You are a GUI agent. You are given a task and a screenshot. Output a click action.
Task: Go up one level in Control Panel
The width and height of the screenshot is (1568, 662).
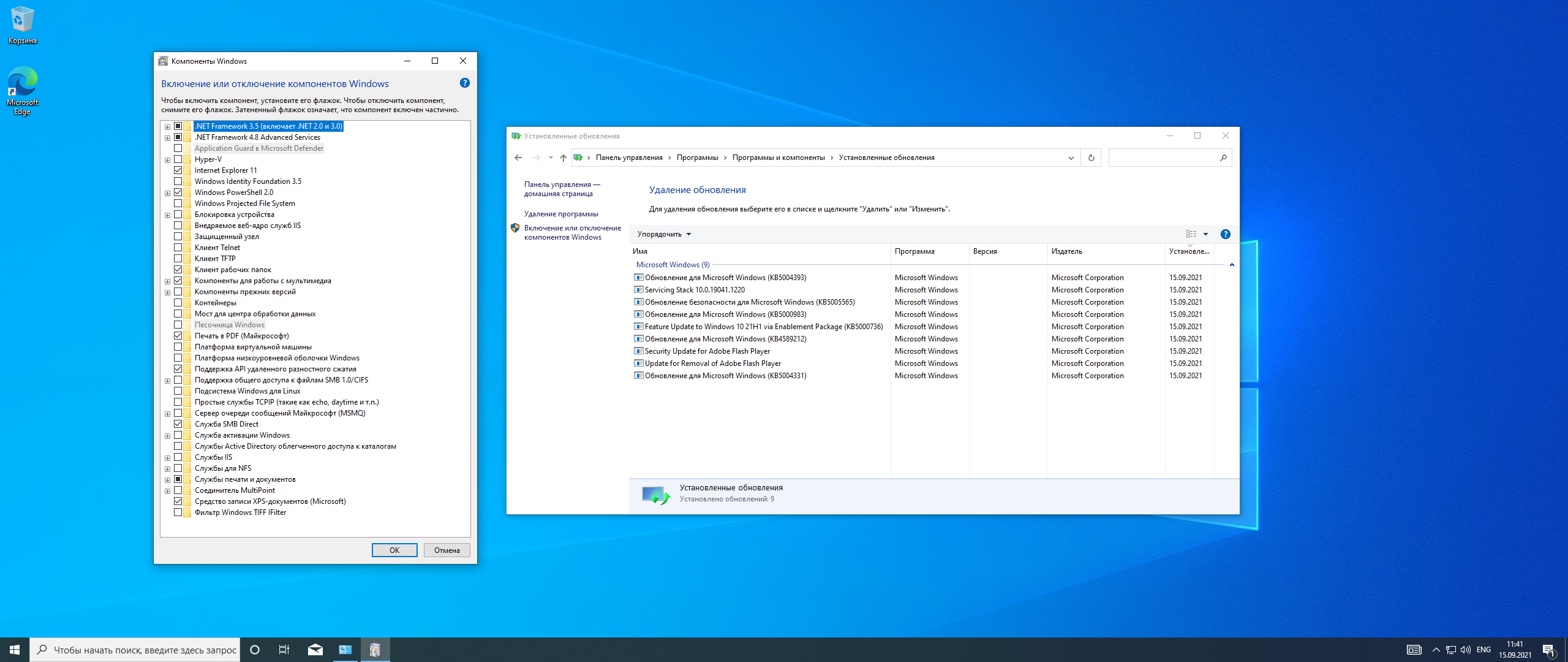[563, 158]
